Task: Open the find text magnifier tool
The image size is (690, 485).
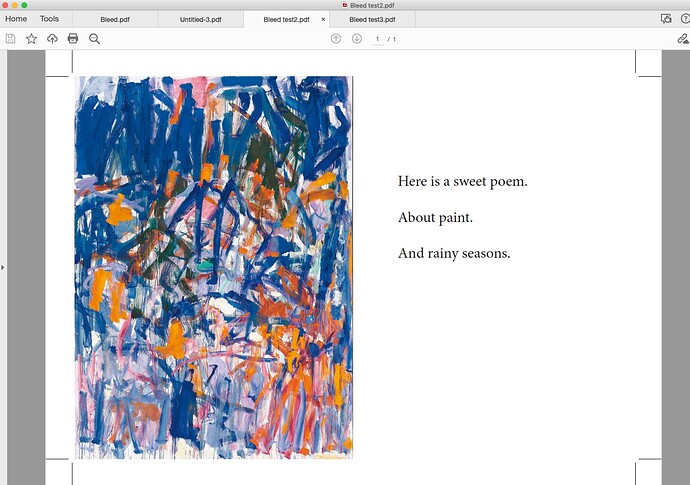Action: tap(94, 39)
